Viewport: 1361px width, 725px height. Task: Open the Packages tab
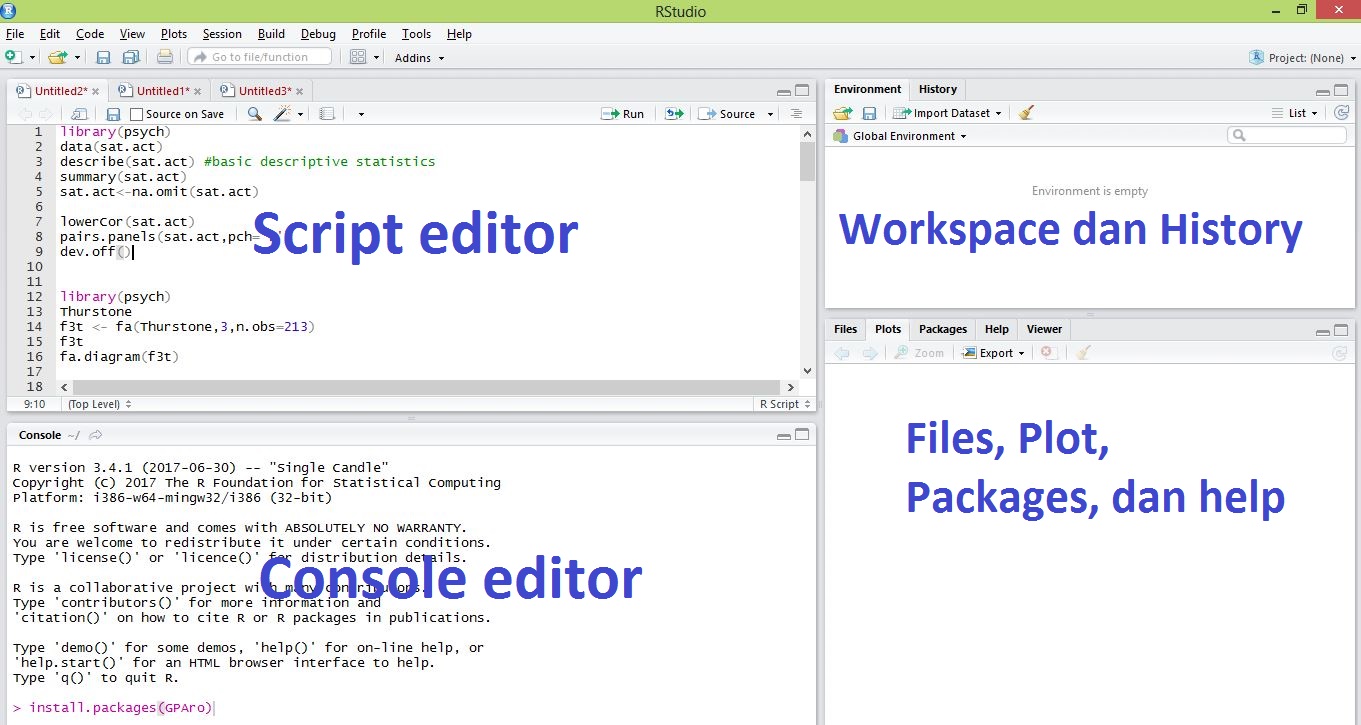coord(941,328)
